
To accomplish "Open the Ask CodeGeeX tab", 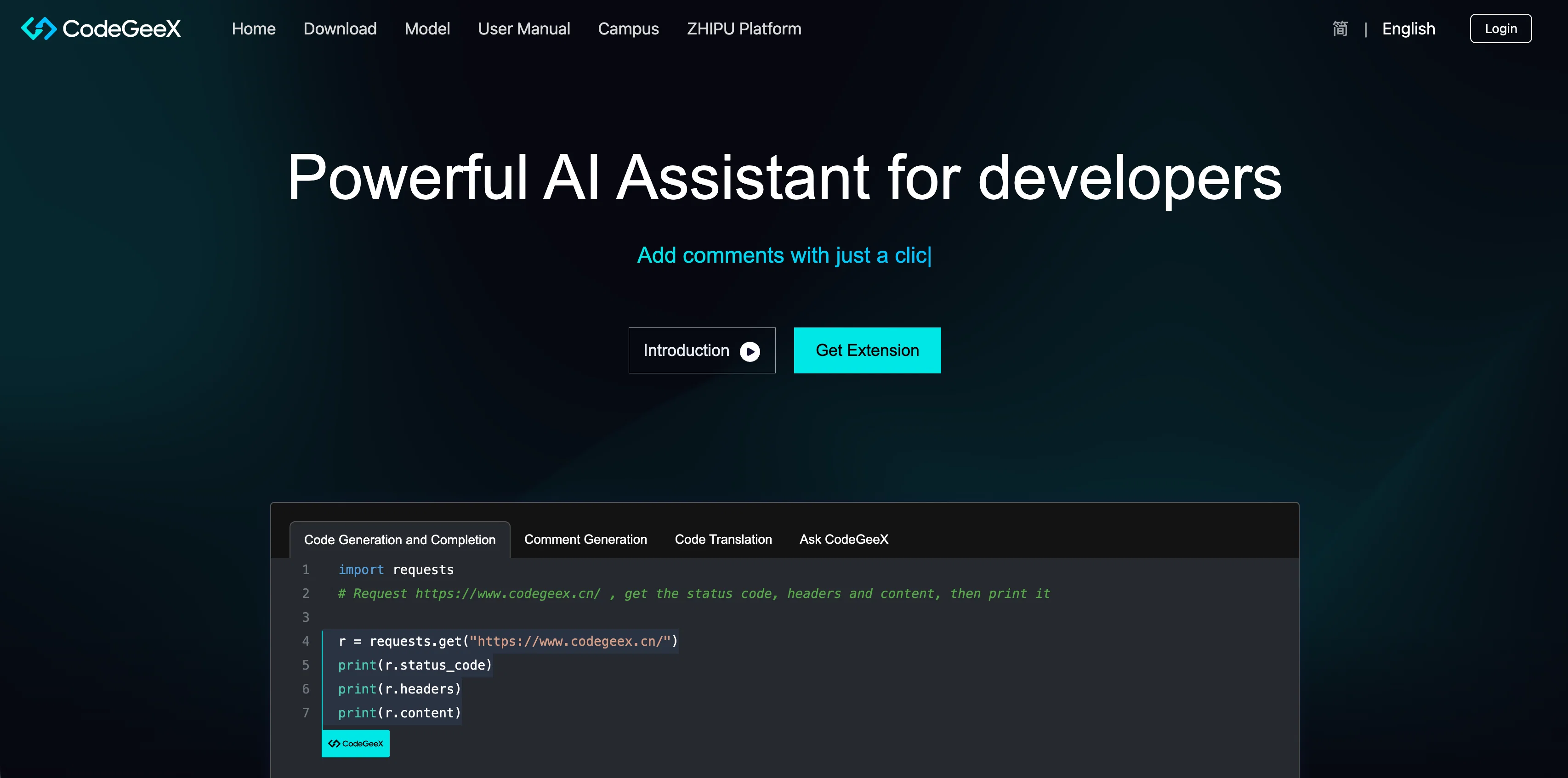I will 844,539.
